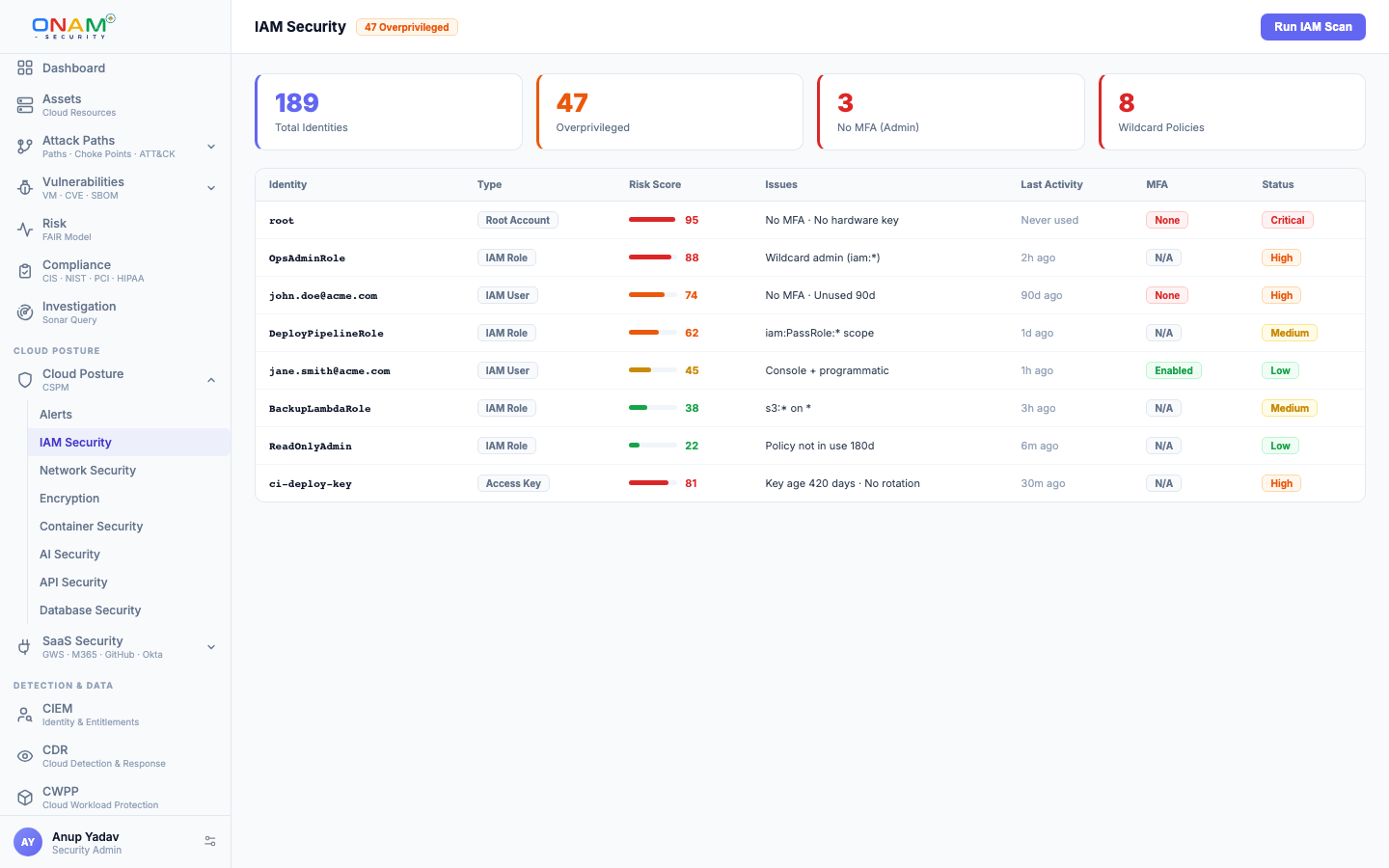The height and width of the screenshot is (868, 1389).
Task: Expand the SaaS Security chevron
Action: [x=211, y=647]
